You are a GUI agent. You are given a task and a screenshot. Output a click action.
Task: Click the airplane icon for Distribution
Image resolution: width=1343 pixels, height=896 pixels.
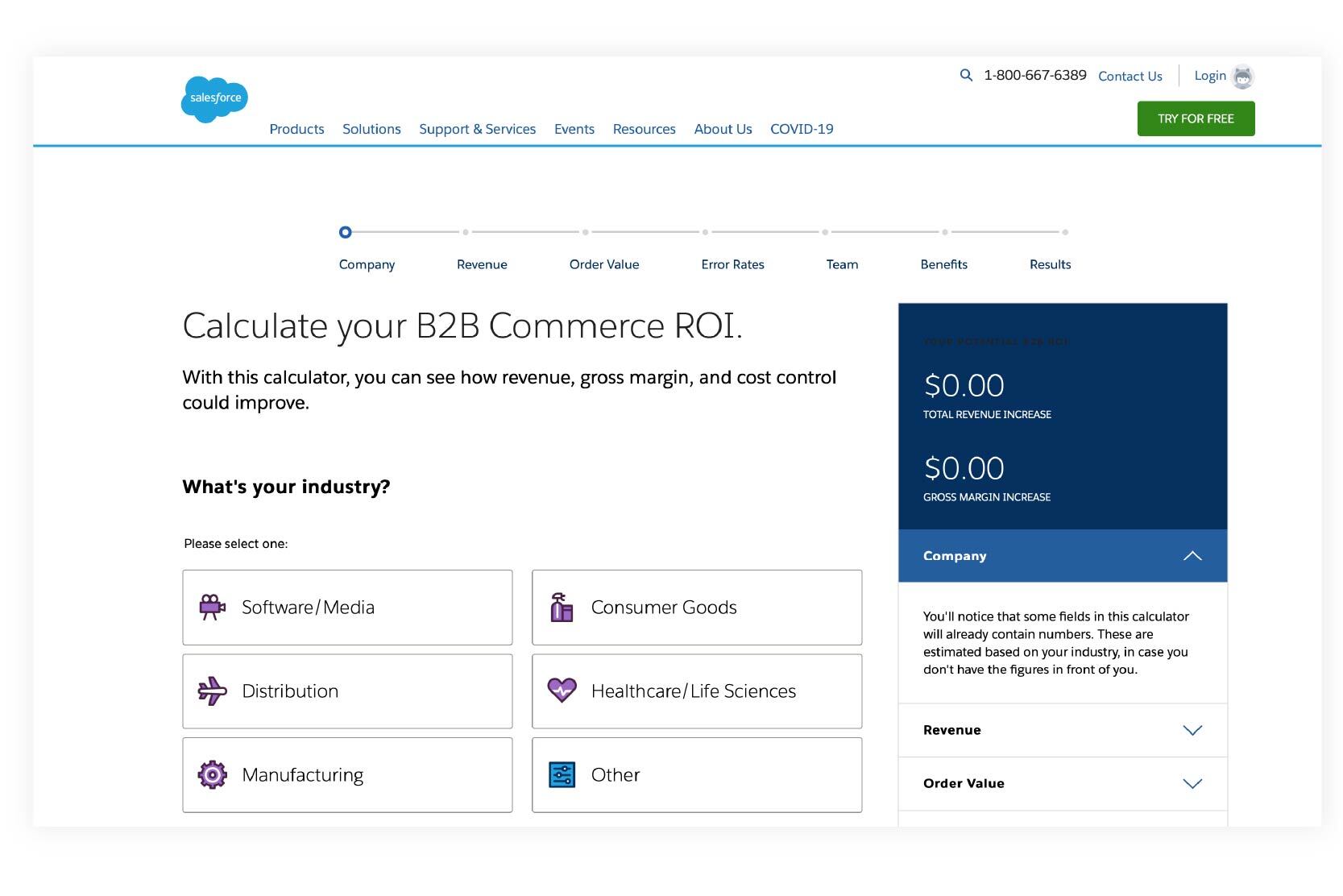212,691
